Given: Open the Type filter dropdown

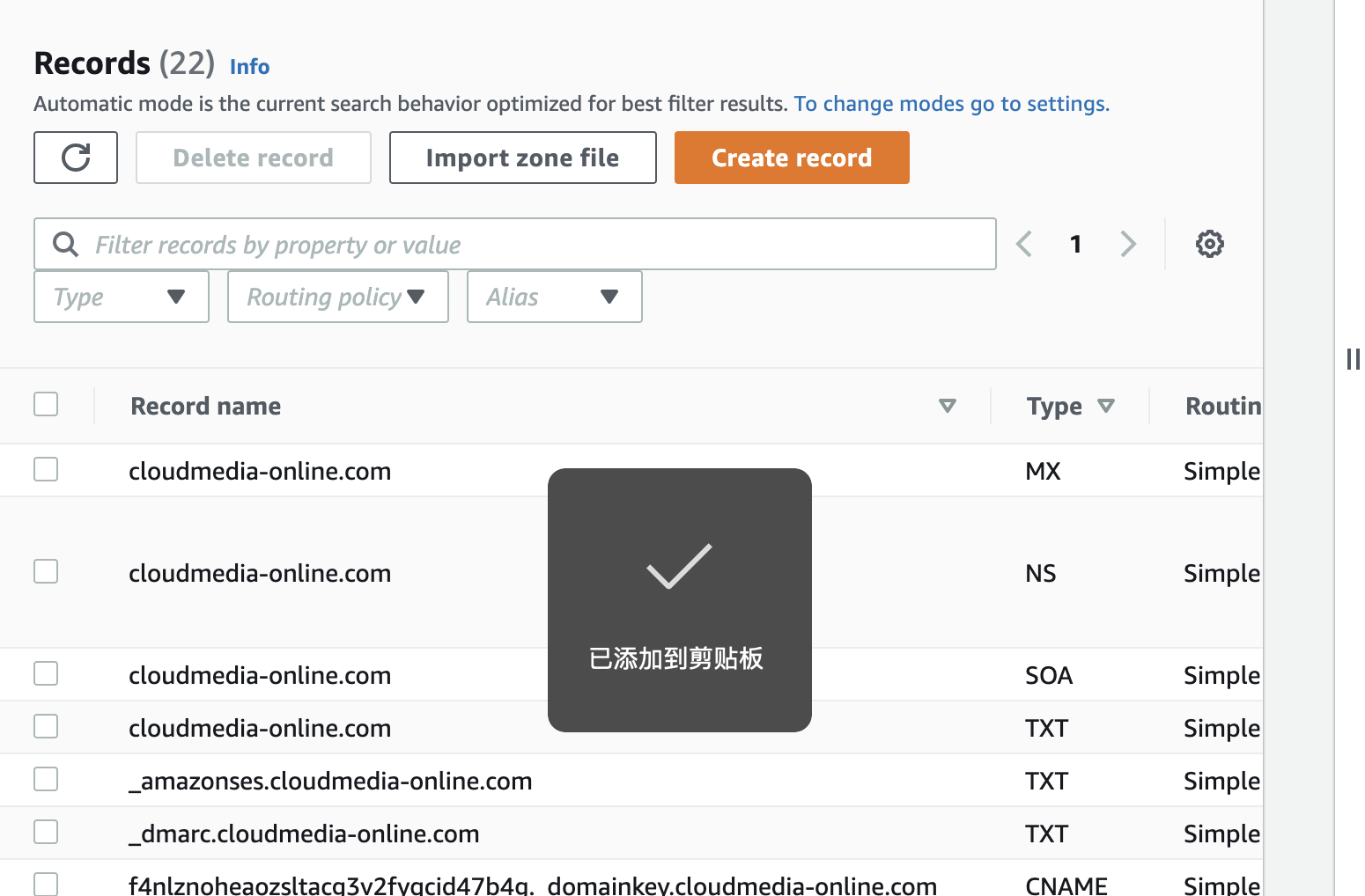Looking at the screenshot, I should 122,297.
